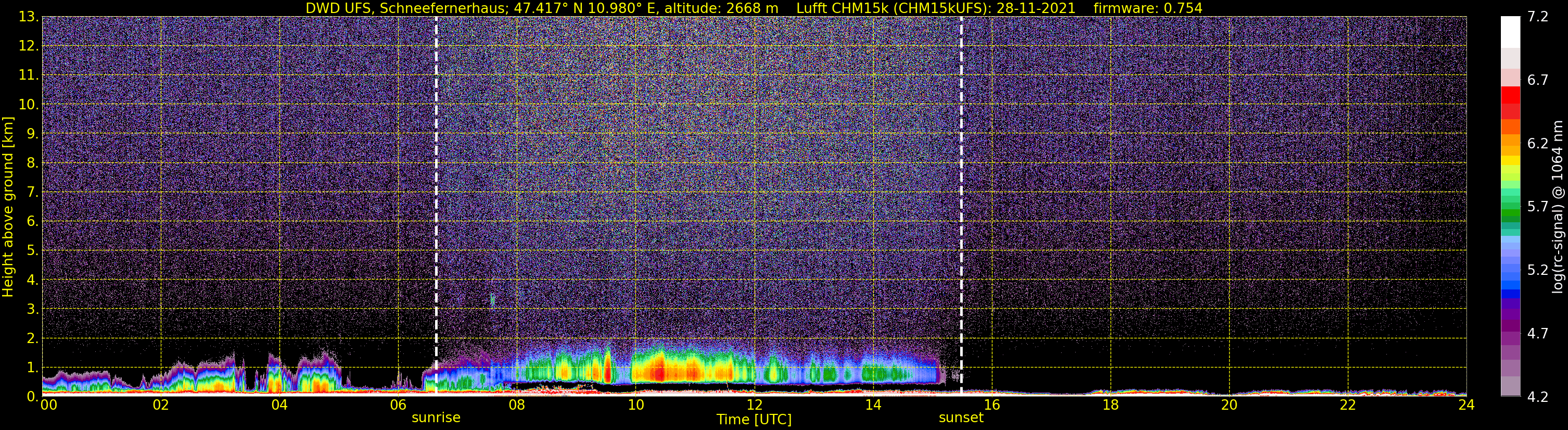Click the height axis tick label 7
The width and height of the screenshot is (1568, 430).
32,192
